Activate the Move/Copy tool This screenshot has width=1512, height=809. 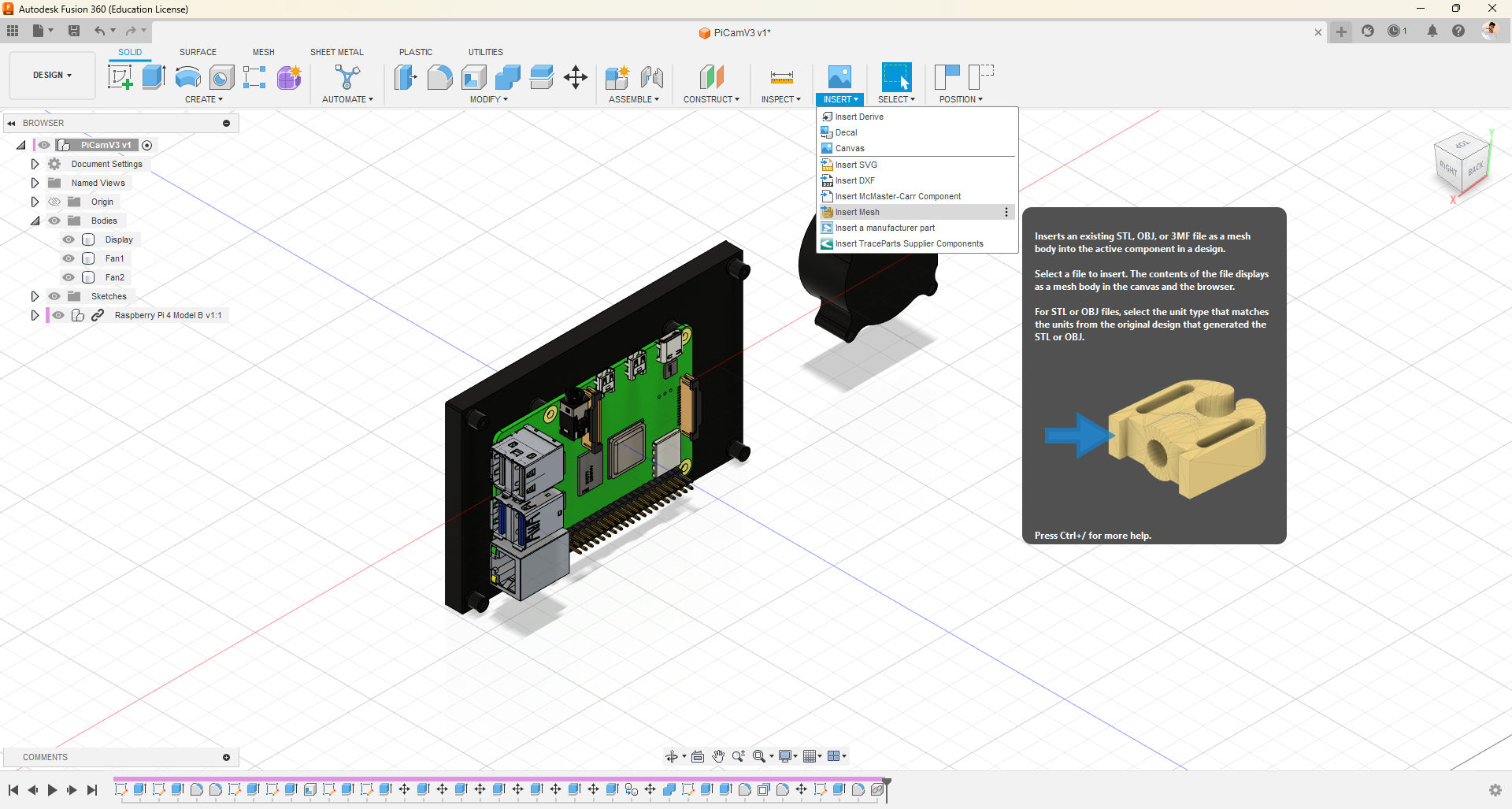coord(576,77)
